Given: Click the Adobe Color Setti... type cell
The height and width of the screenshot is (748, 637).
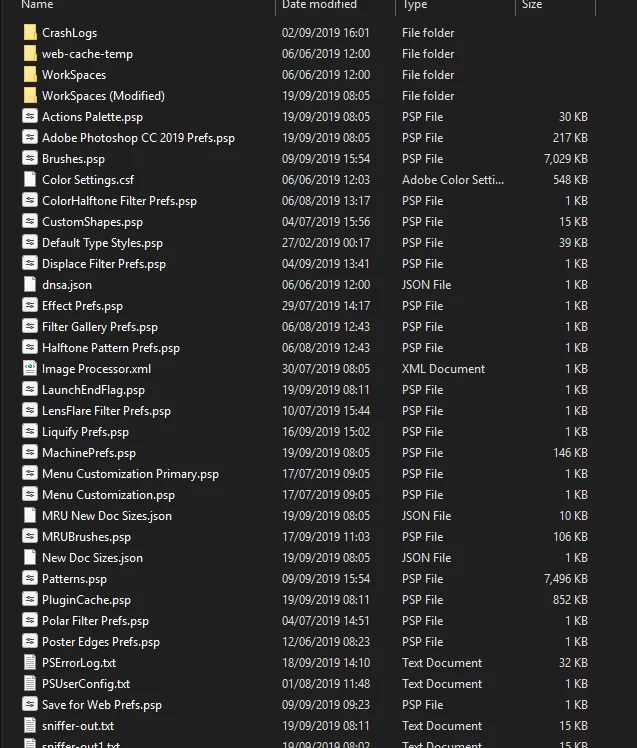Looking at the screenshot, I should tap(453, 179).
